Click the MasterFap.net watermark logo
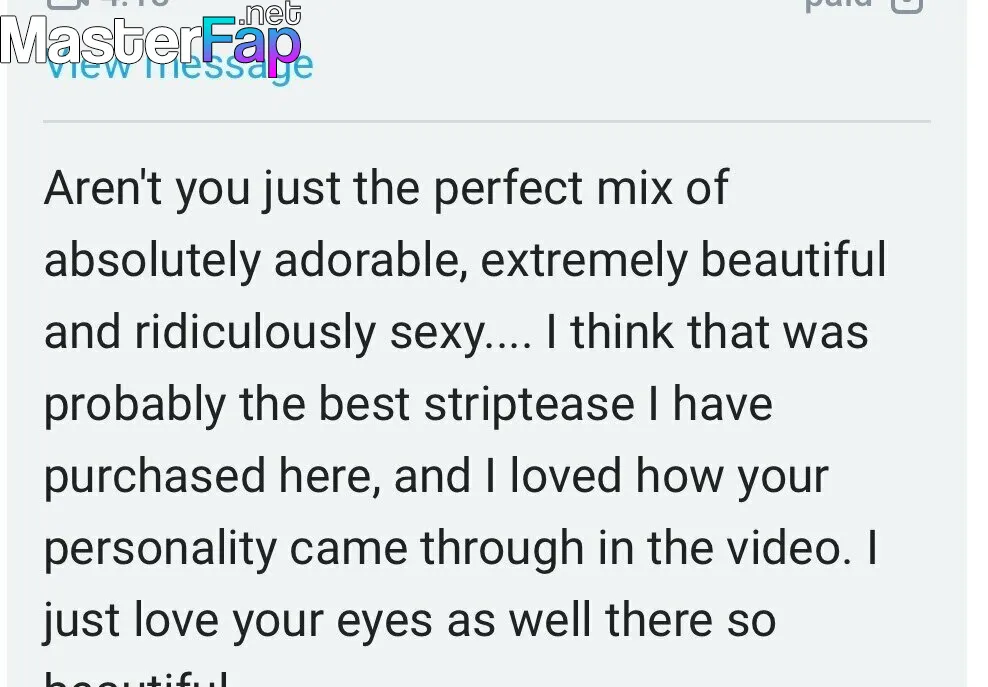Image resolution: width=988 pixels, height=687 pixels. (x=151, y=37)
